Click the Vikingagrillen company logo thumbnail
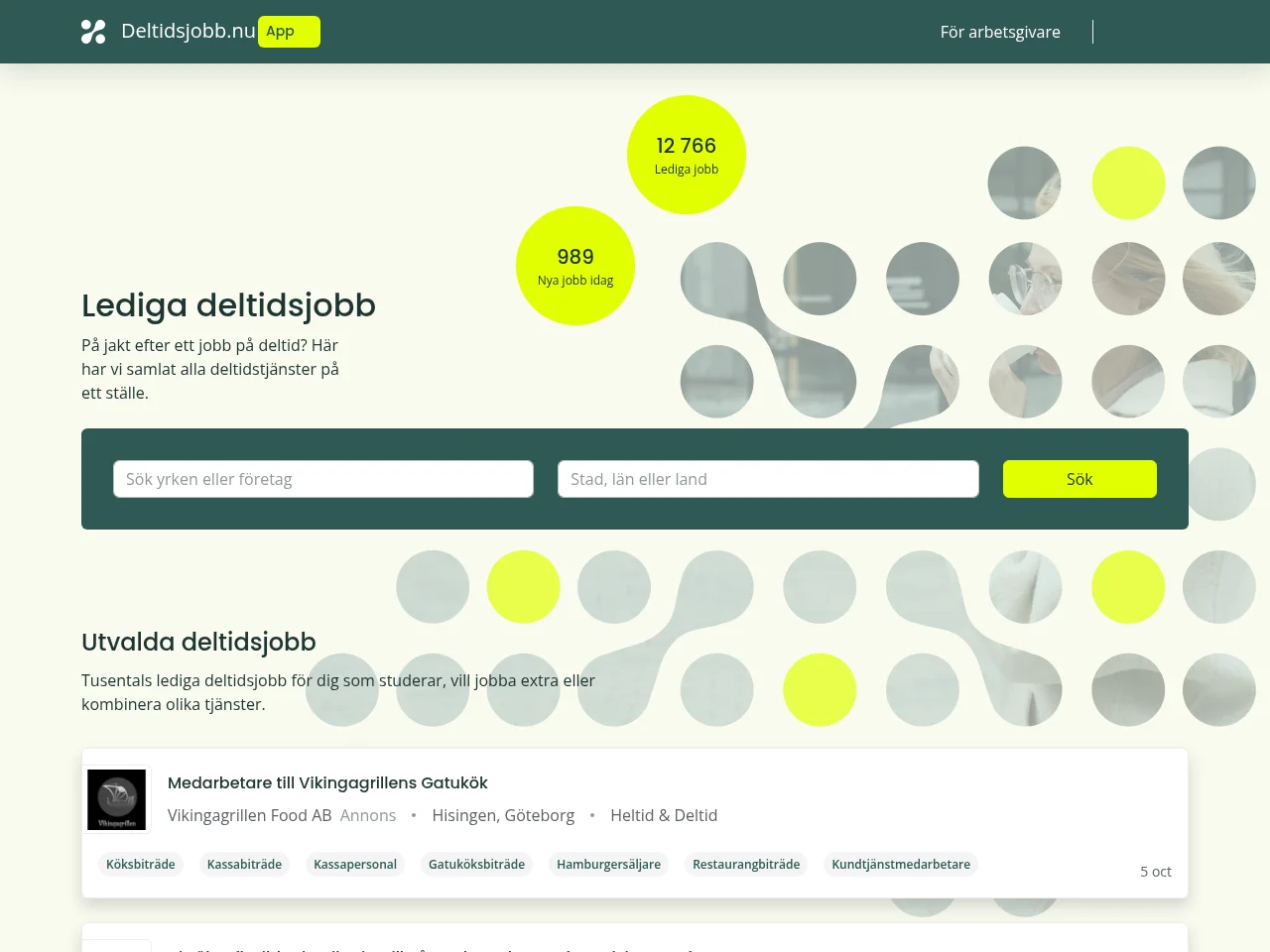1270x952 pixels. (116, 799)
